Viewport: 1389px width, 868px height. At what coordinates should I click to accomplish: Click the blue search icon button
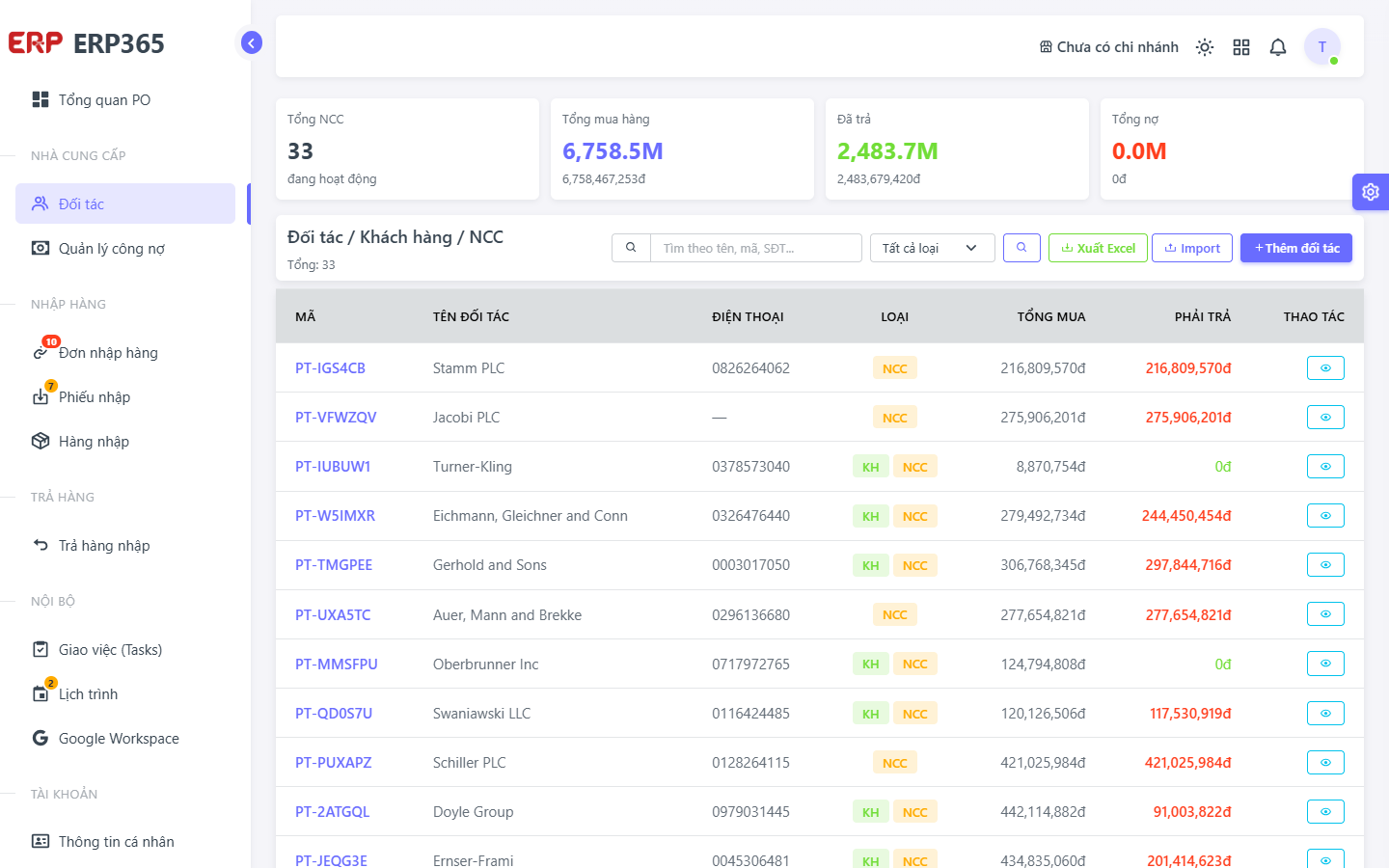click(x=1021, y=248)
